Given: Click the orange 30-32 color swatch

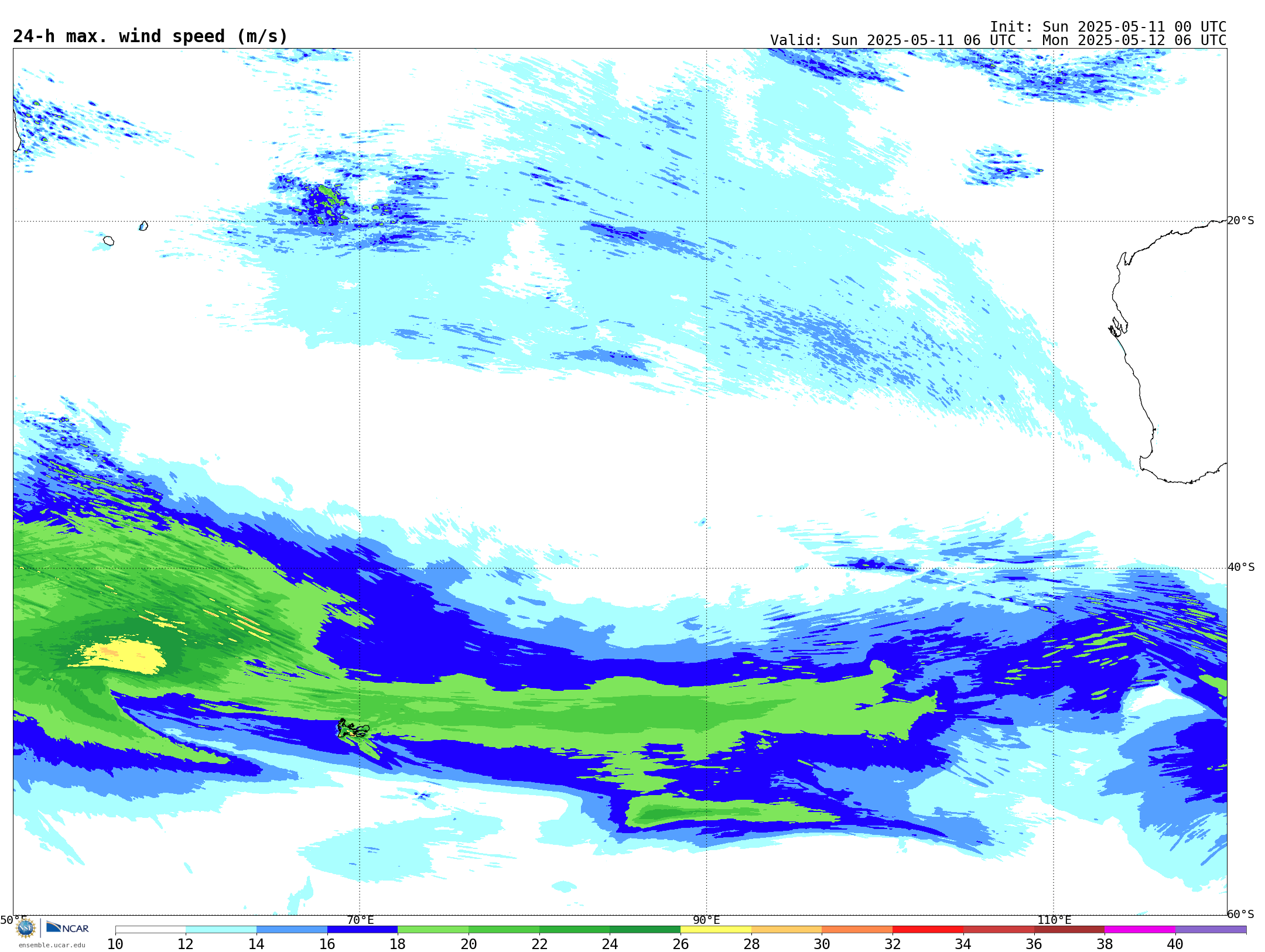Looking at the screenshot, I should (857, 930).
